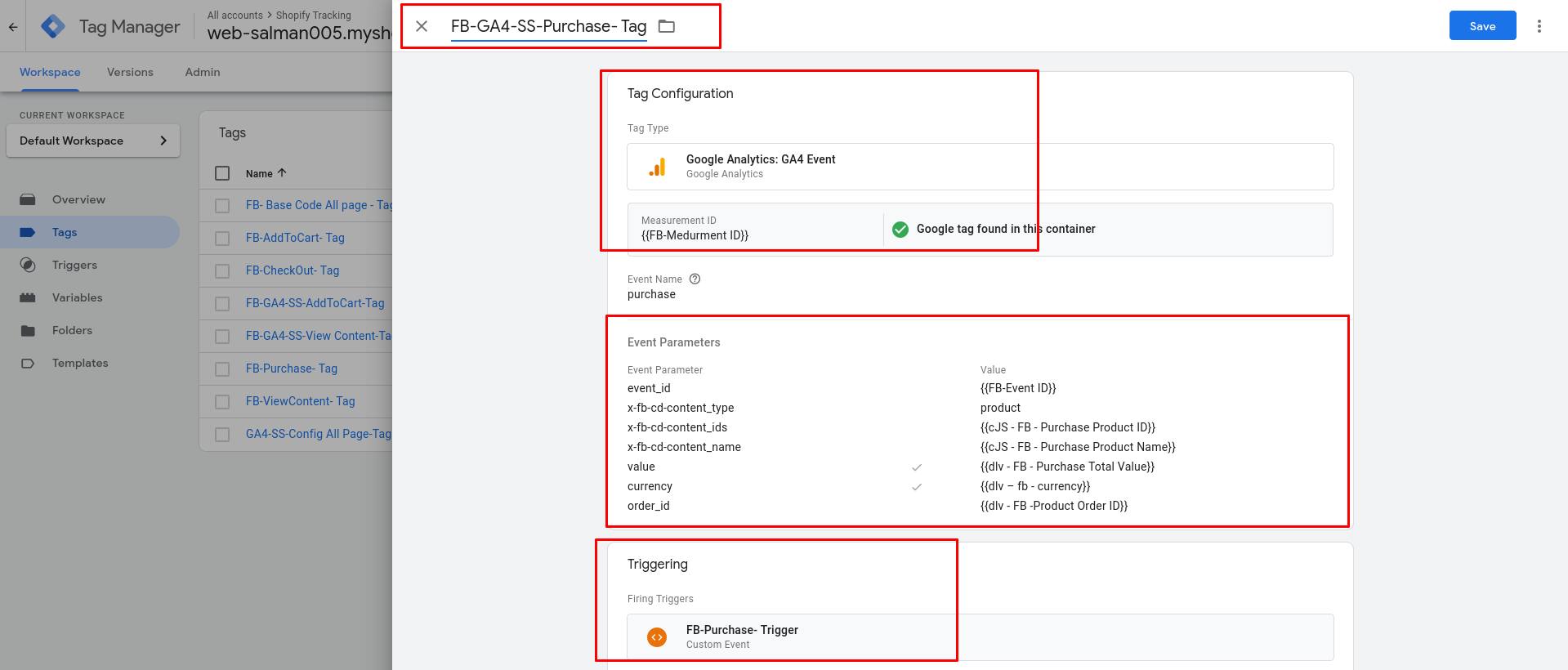This screenshot has height=670, width=1568.
Task: Toggle the select-all tags checkbox
Action: coord(222,173)
